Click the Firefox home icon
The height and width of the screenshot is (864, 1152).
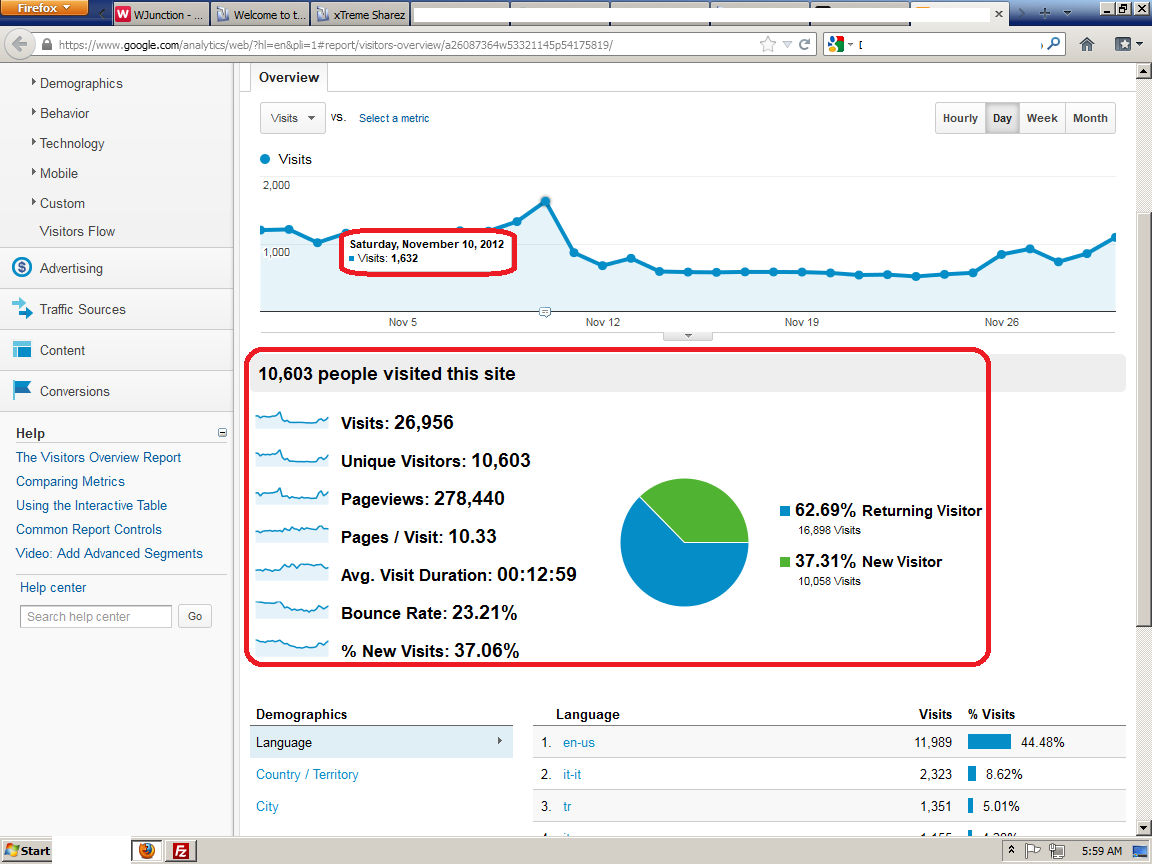1087,45
